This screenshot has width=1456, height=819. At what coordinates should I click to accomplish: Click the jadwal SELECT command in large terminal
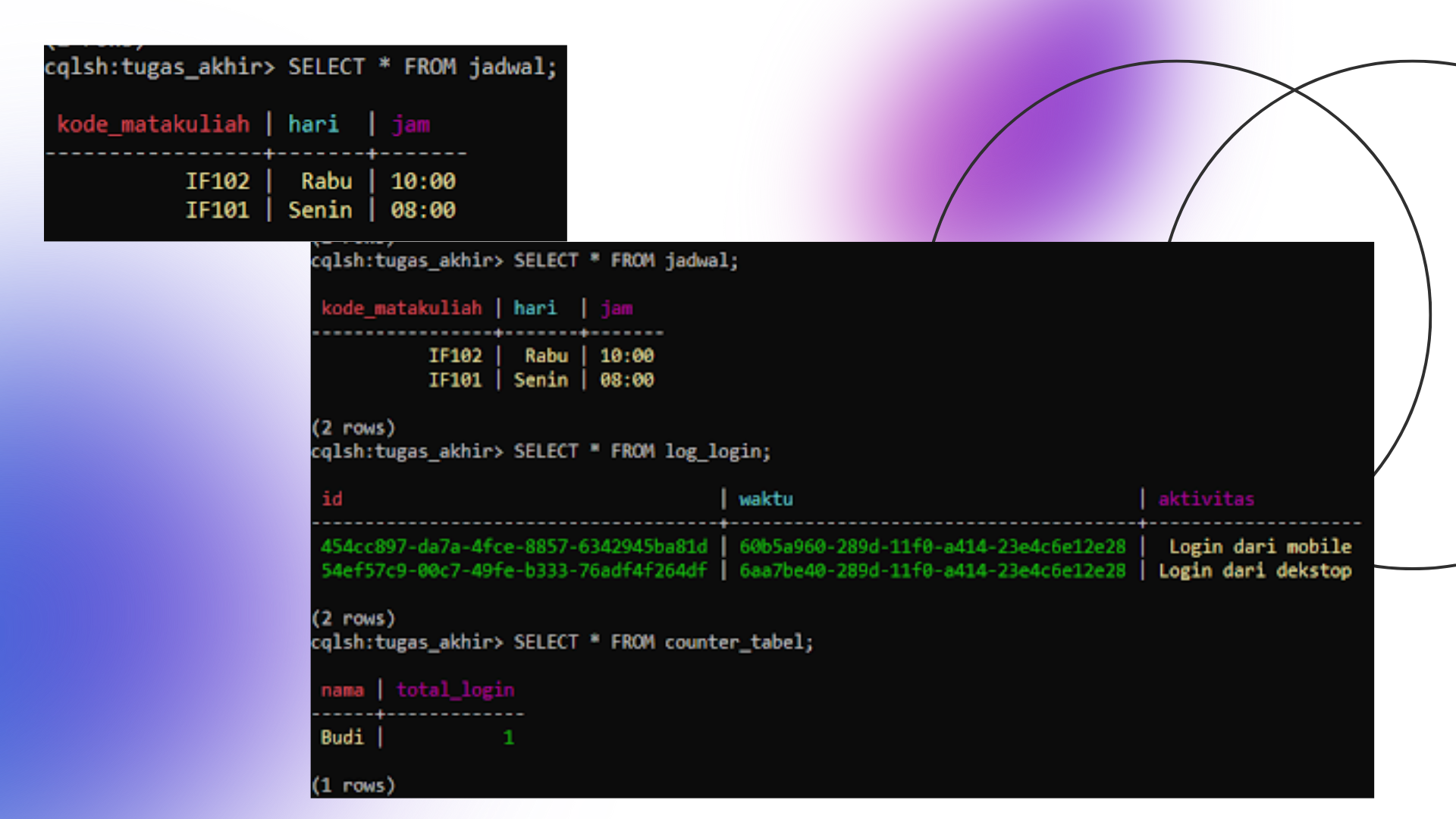pyautogui.click(x=525, y=261)
